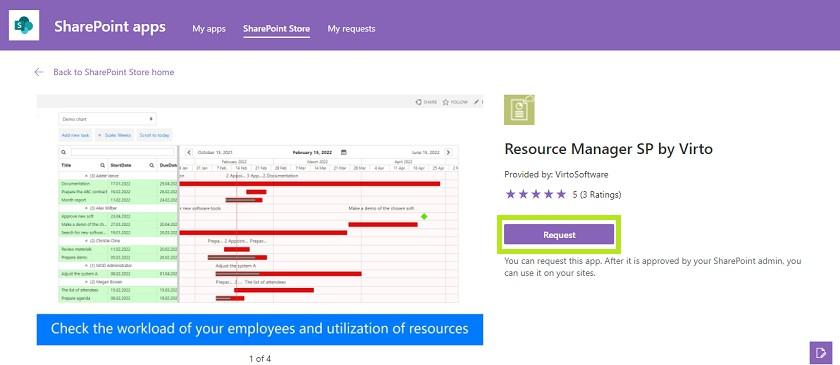The height and width of the screenshot is (365, 840).
Task: Select the SharePoint Store tab
Action: [x=276, y=28]
